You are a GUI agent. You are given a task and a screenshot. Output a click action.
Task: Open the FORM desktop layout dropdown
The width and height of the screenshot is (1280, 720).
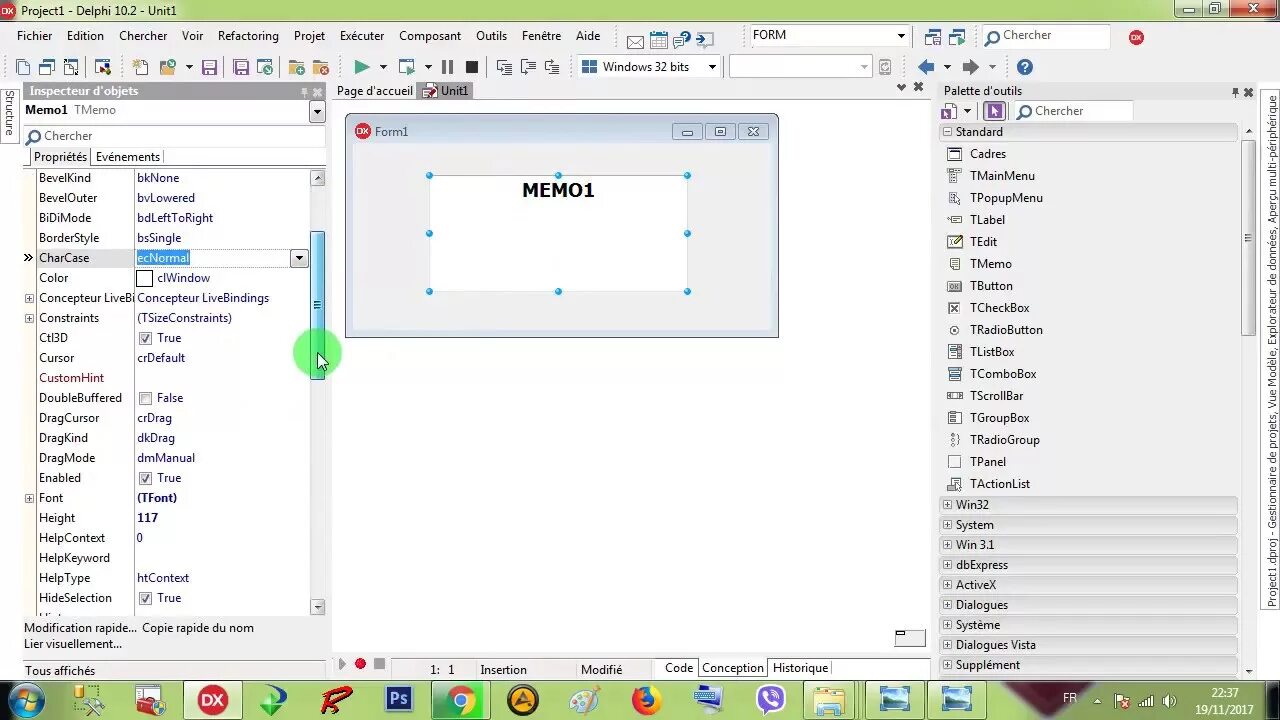[x=901, y=36]
